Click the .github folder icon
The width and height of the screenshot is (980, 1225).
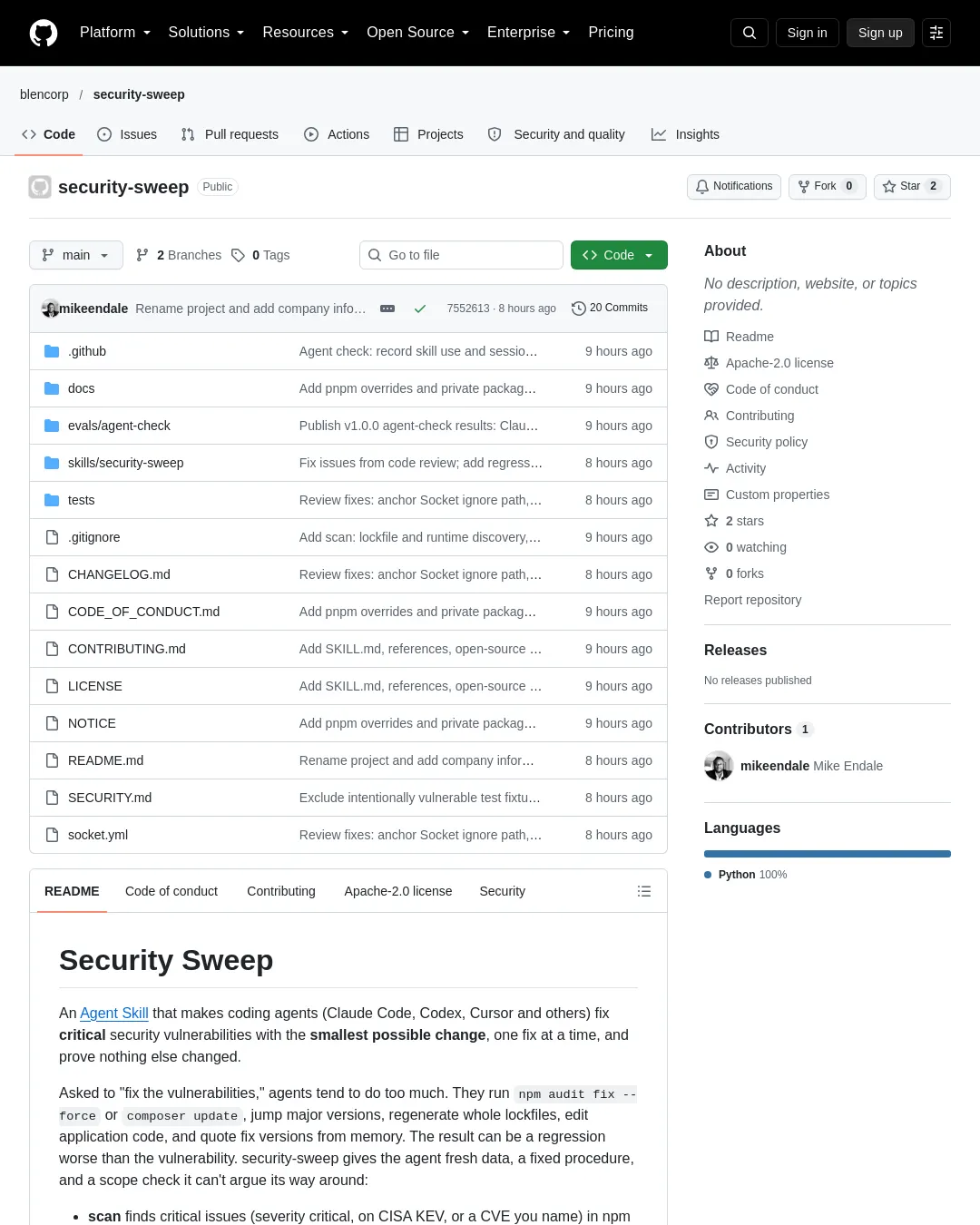52,351
